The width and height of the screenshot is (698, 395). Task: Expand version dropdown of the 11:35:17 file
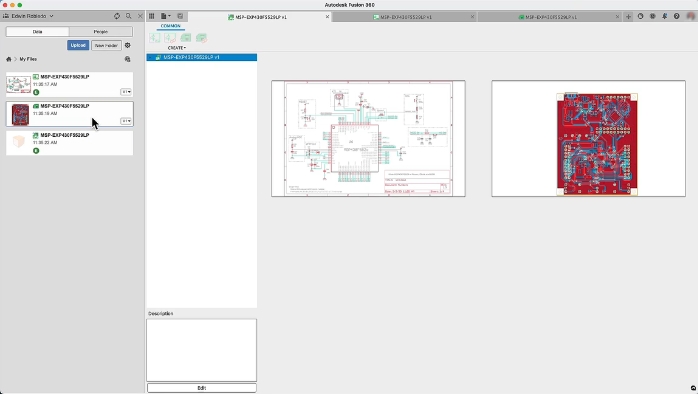[126, 92]
